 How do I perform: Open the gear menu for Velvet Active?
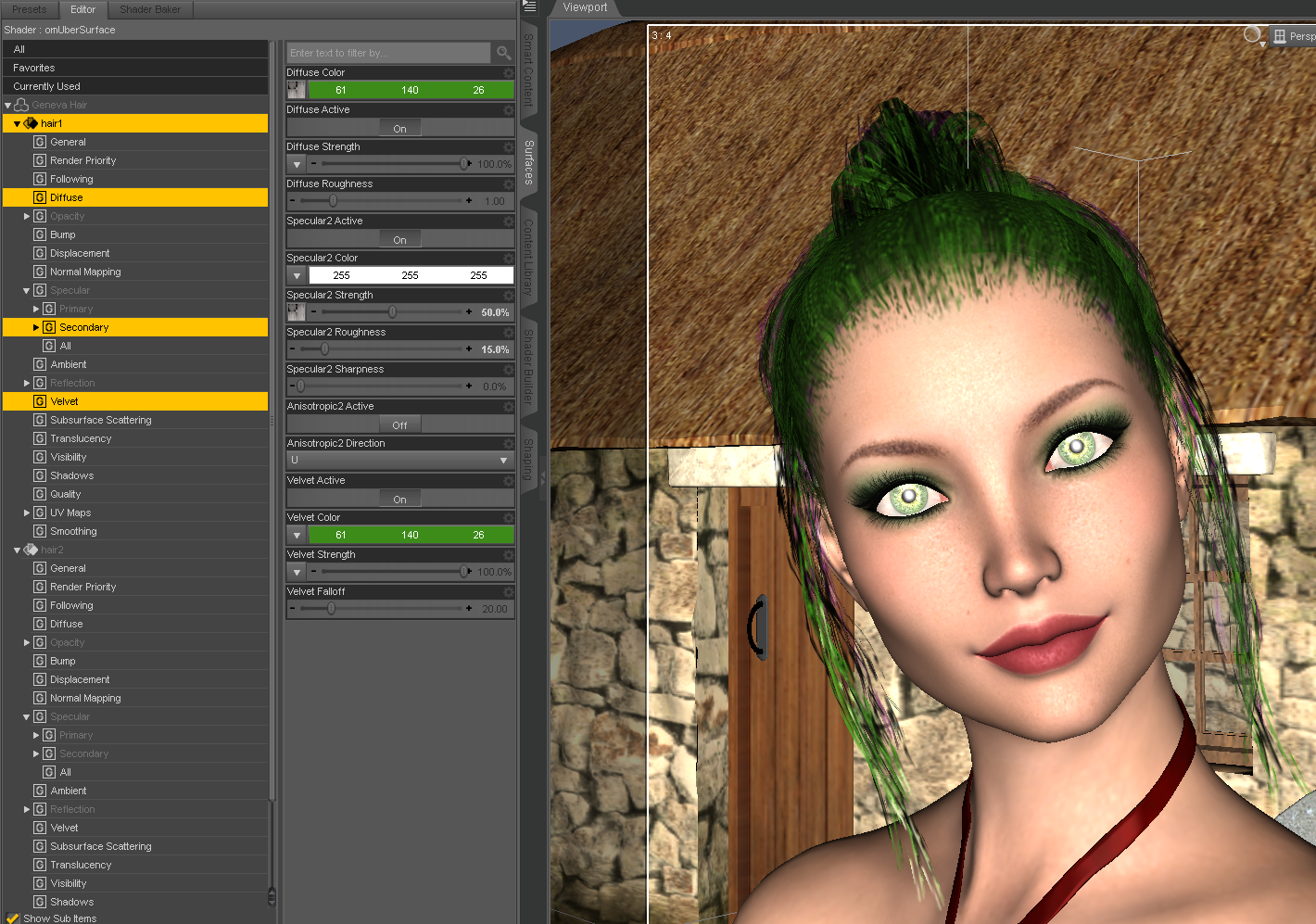(x=509, y=480)
